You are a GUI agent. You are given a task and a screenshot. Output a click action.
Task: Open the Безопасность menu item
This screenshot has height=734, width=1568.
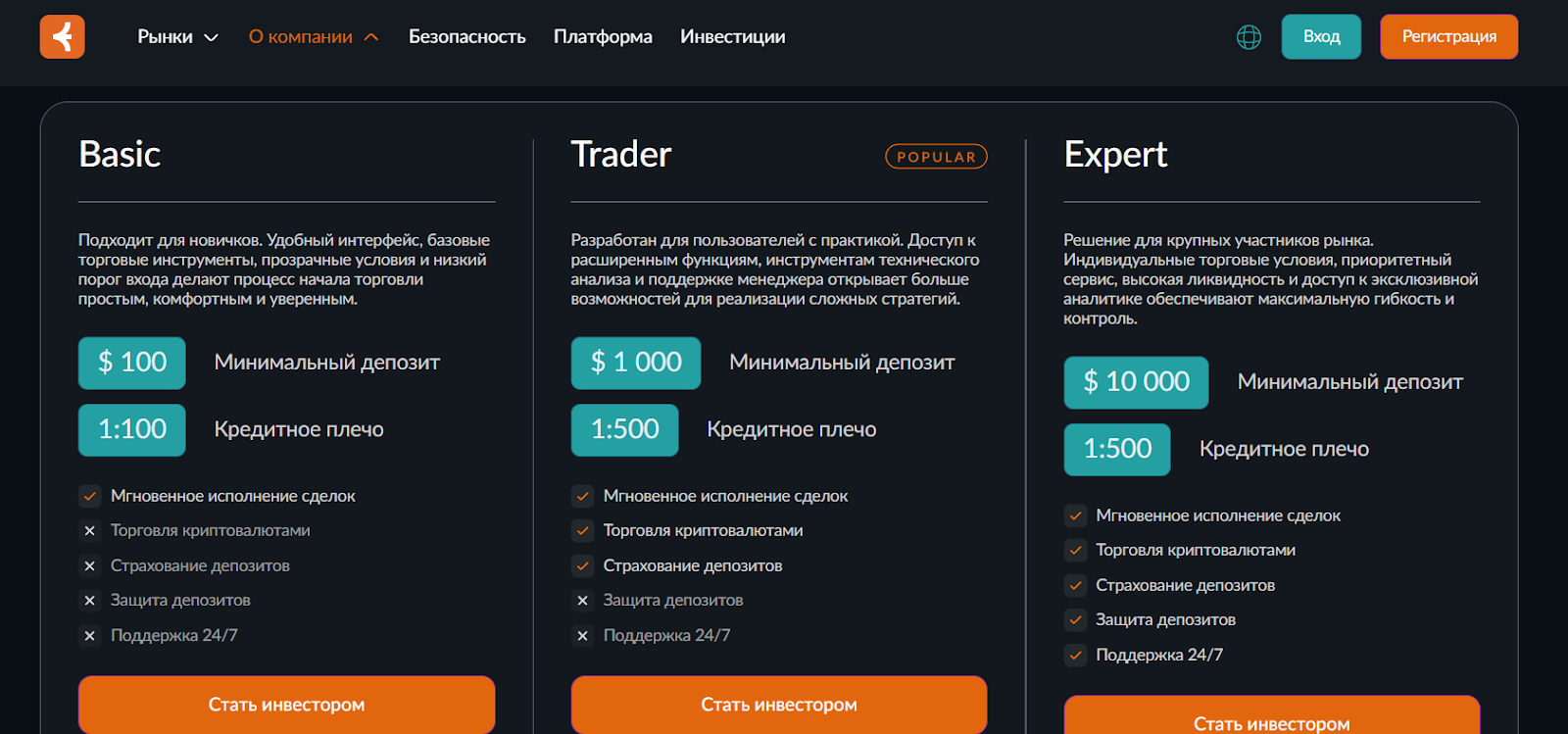point(466,37)
